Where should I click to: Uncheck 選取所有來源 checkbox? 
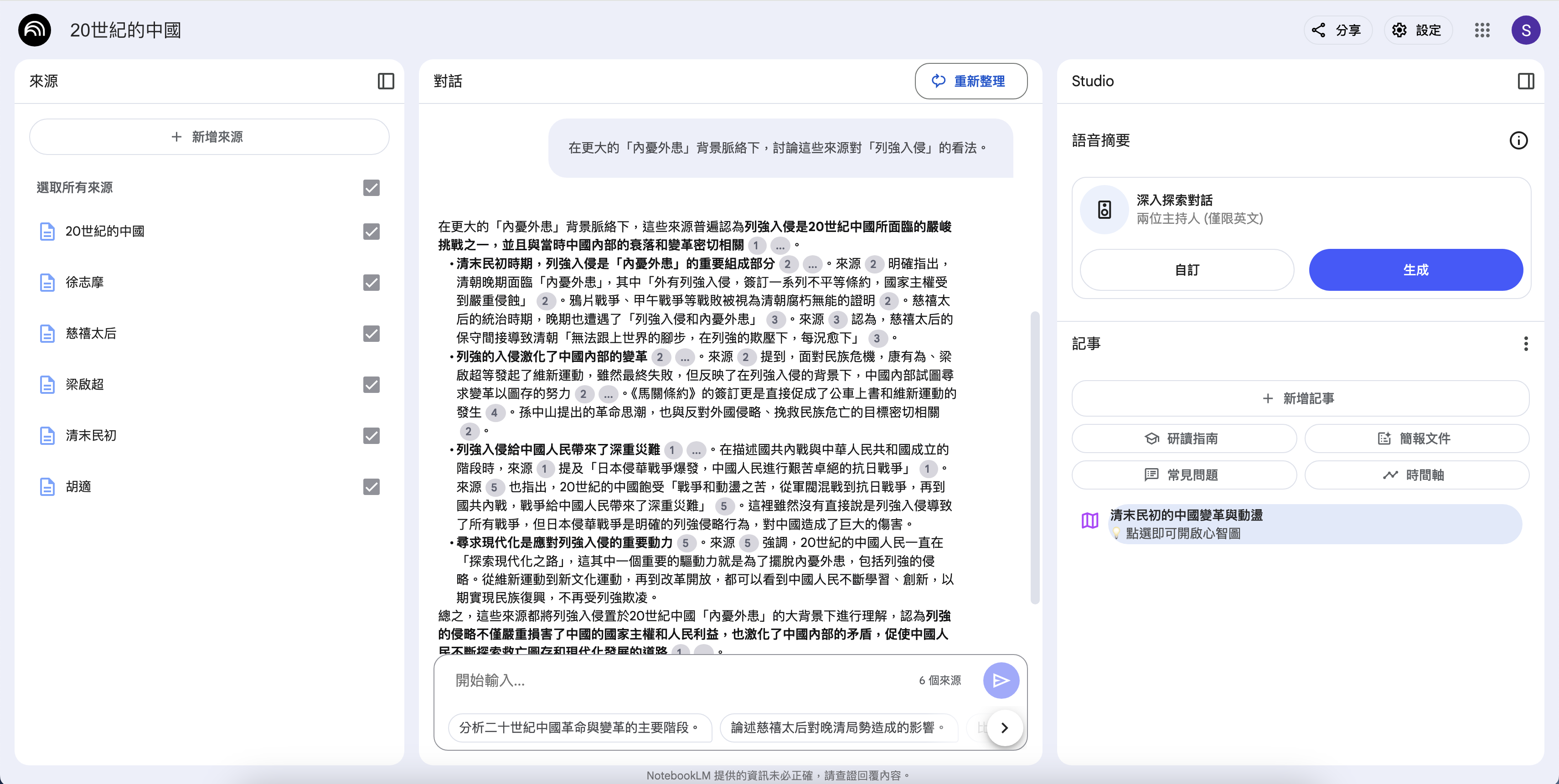tap(371, 187)
